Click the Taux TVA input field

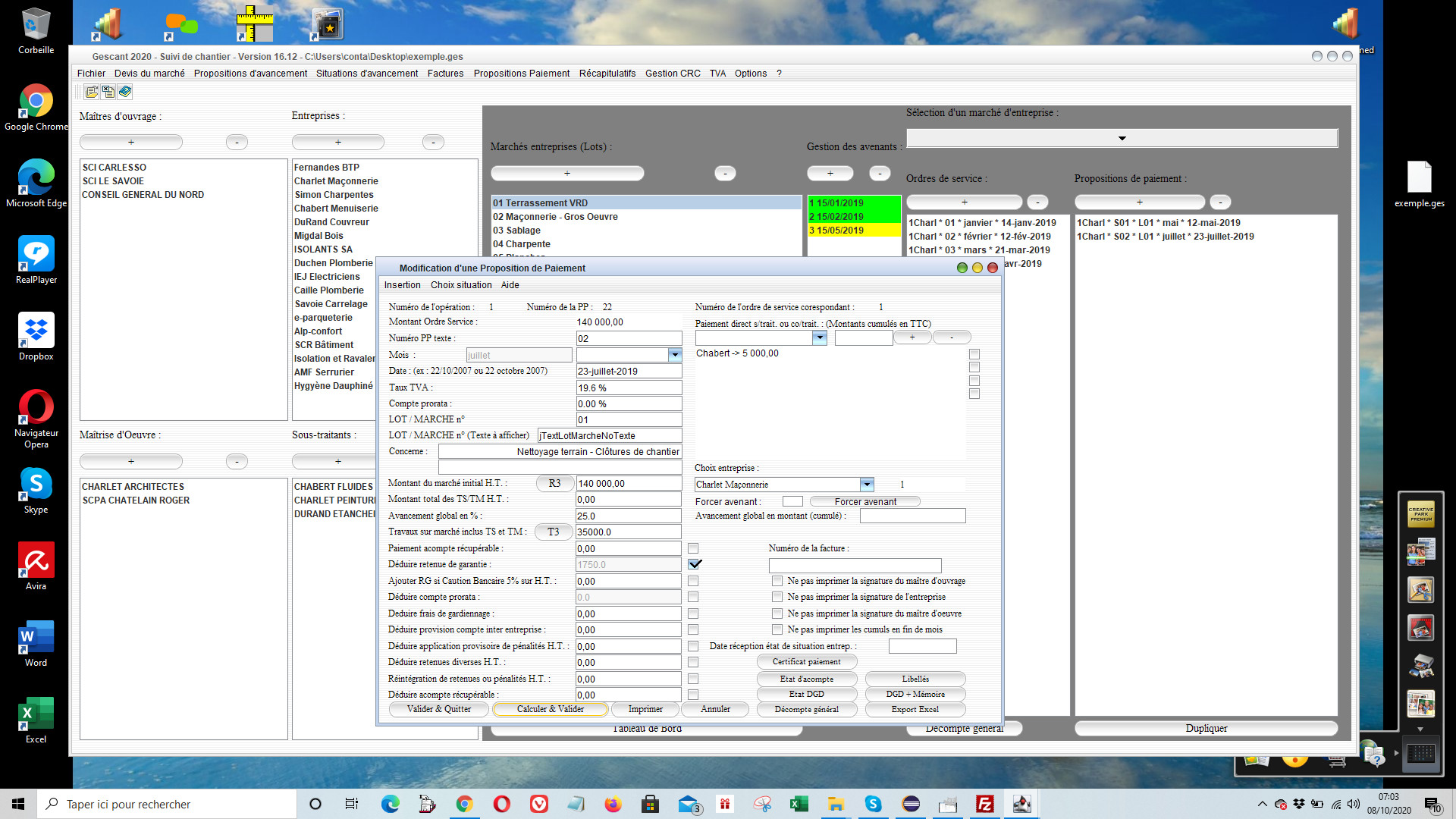[x=629, y=388]
